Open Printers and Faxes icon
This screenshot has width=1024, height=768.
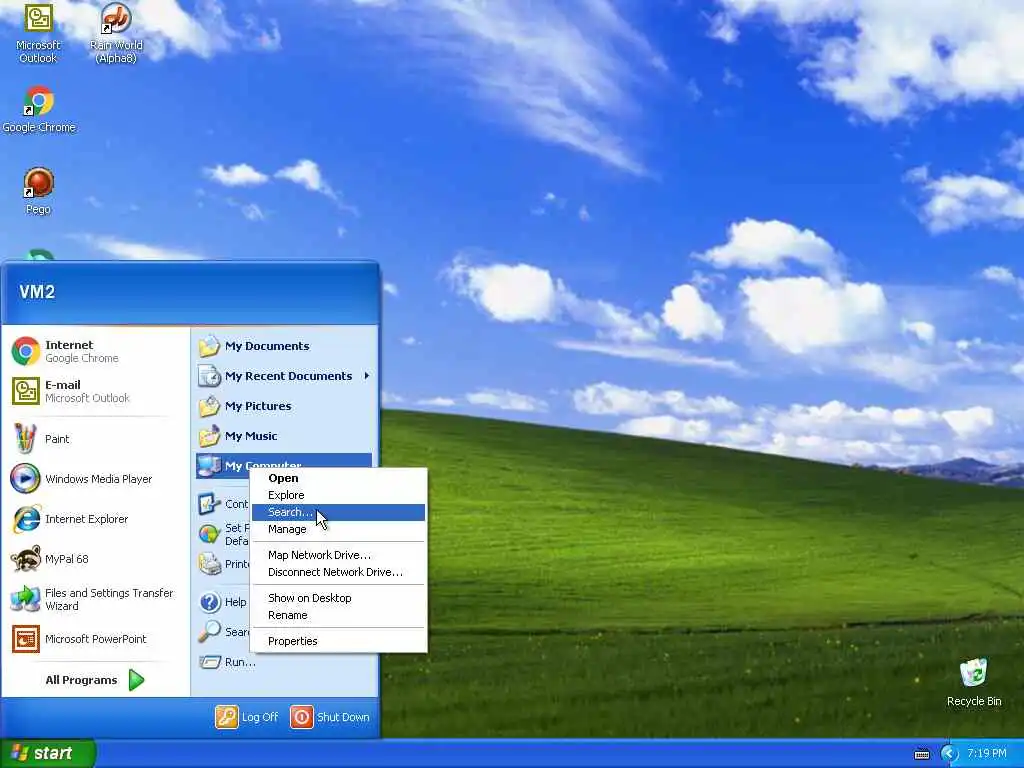click(x=209, y=564)
